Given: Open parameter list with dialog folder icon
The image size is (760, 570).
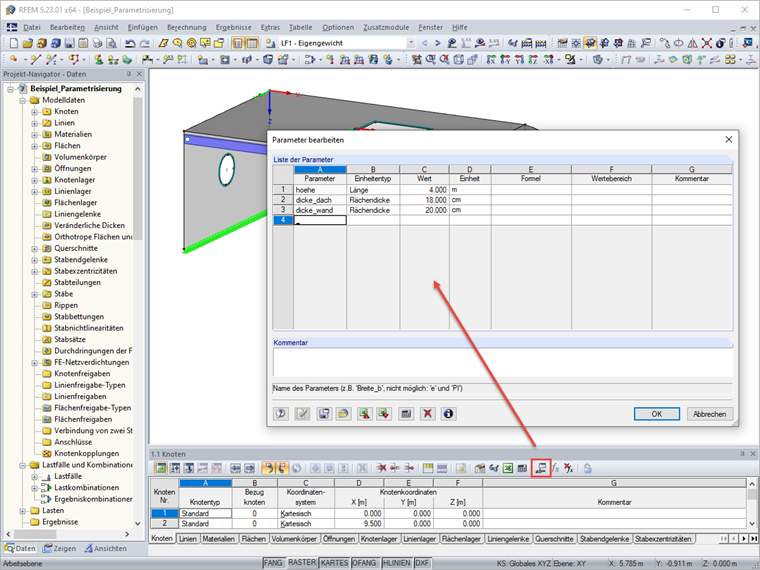Looking at the screenshot, I should click(343, 414).
